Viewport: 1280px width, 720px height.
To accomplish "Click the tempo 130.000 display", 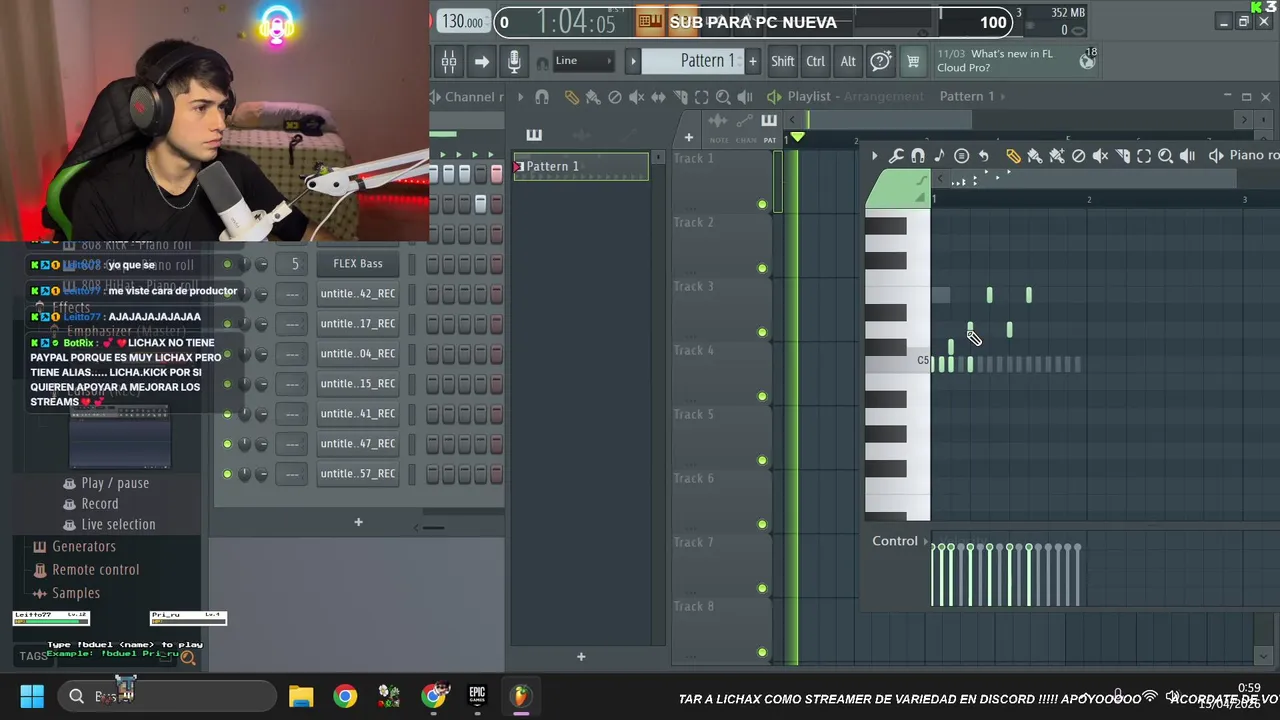I will point(463,22).
